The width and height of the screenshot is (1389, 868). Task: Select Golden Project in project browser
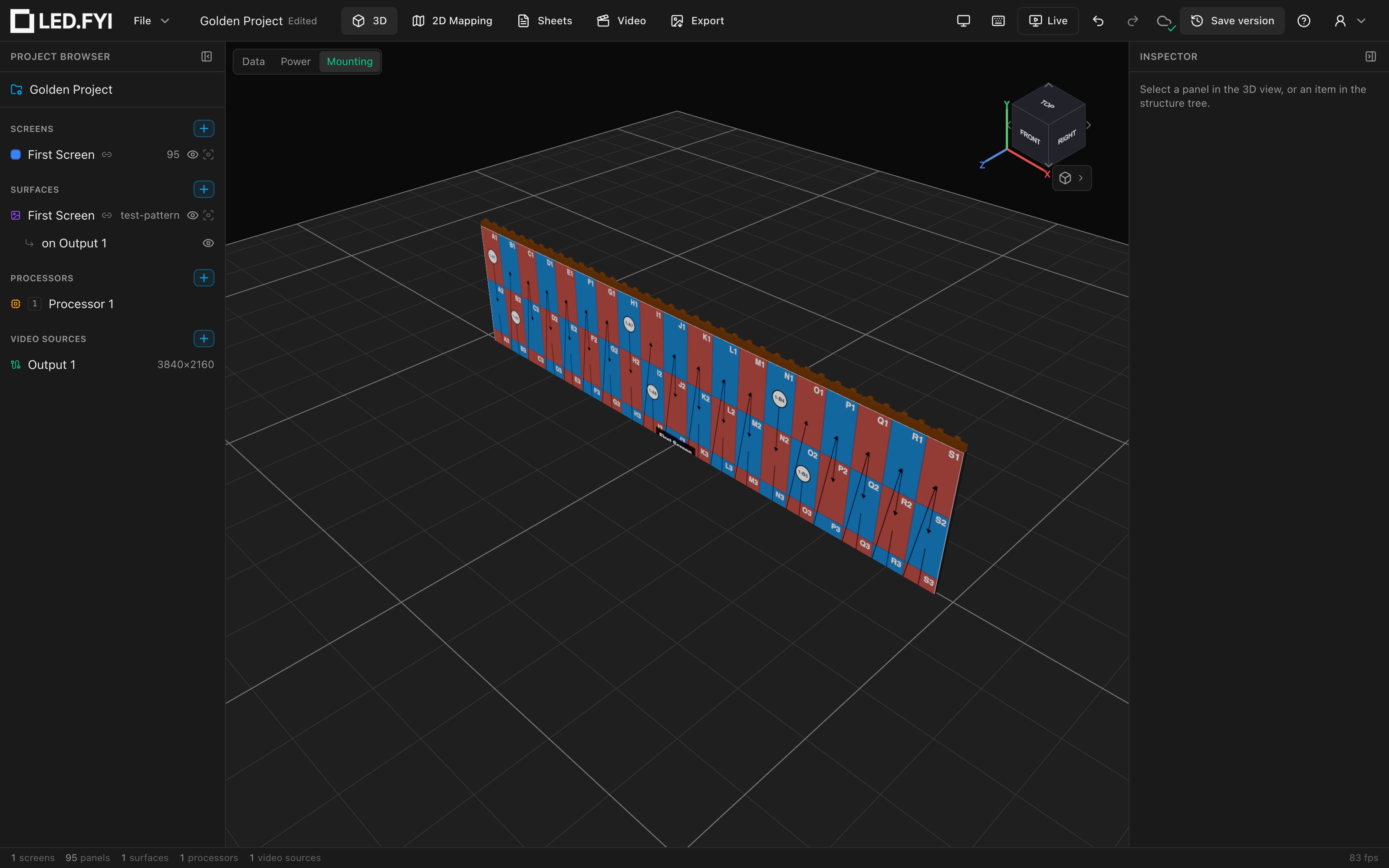tap(112, 89)
